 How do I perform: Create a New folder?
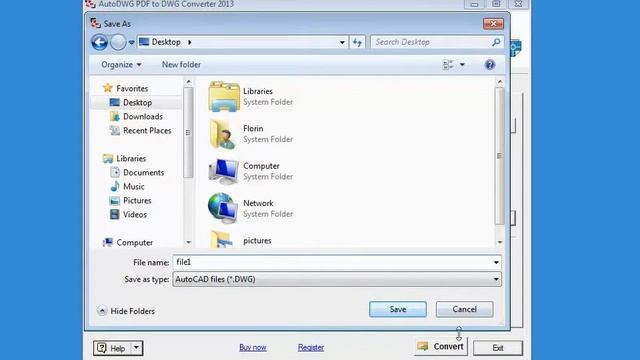pos(181,64)
